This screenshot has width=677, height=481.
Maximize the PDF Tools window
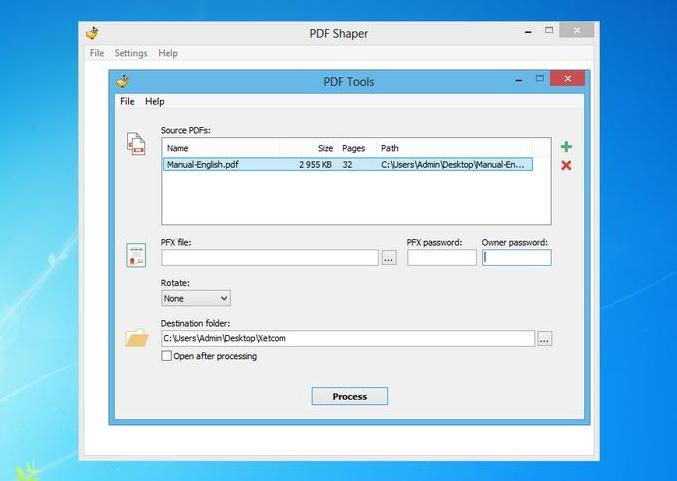click(x=540, y=79)
